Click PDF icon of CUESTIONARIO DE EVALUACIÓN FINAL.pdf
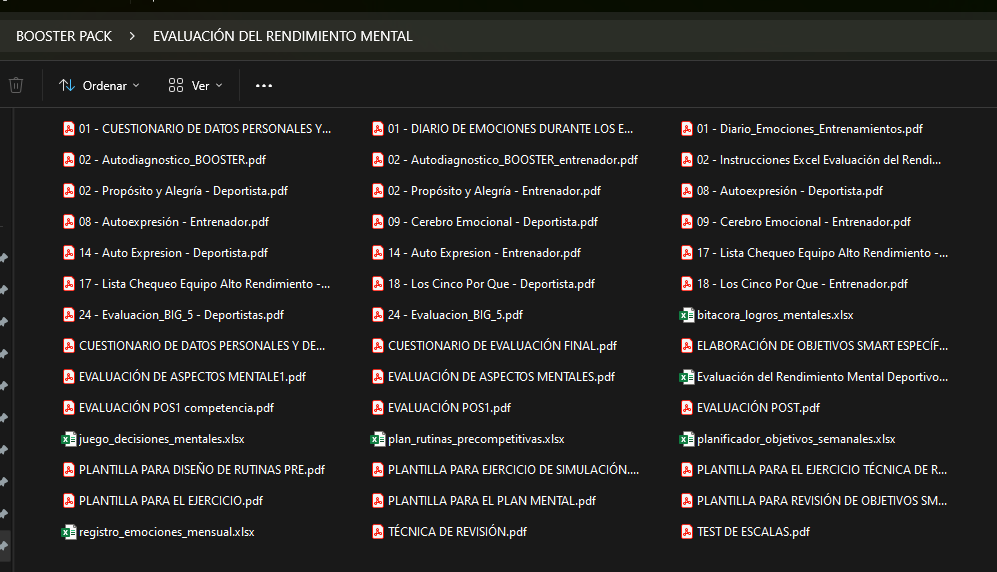Viewport: 997px width, 572px height. click(378, 346)
